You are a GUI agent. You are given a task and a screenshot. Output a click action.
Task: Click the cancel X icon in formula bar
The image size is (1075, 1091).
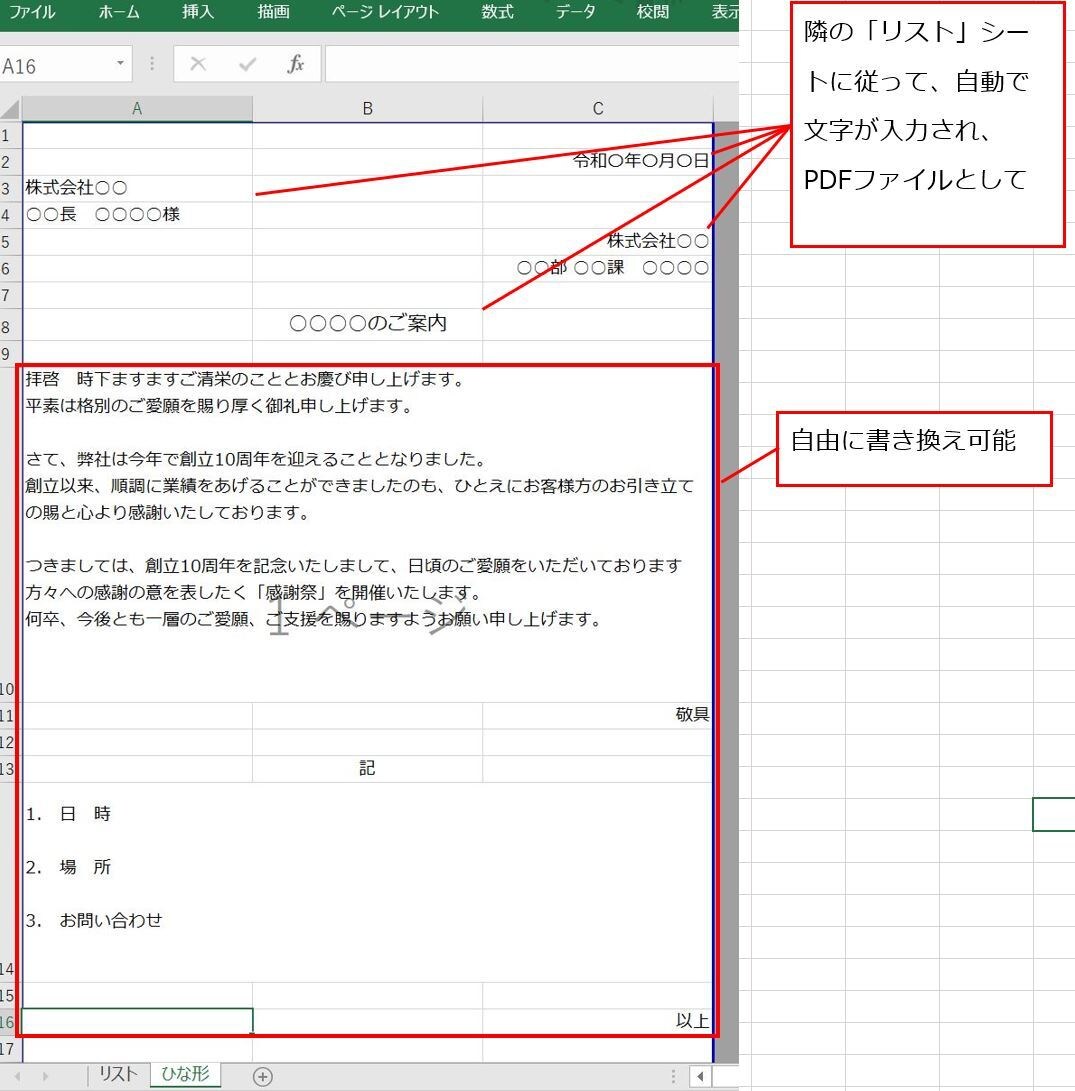click(x=198, y=64)
